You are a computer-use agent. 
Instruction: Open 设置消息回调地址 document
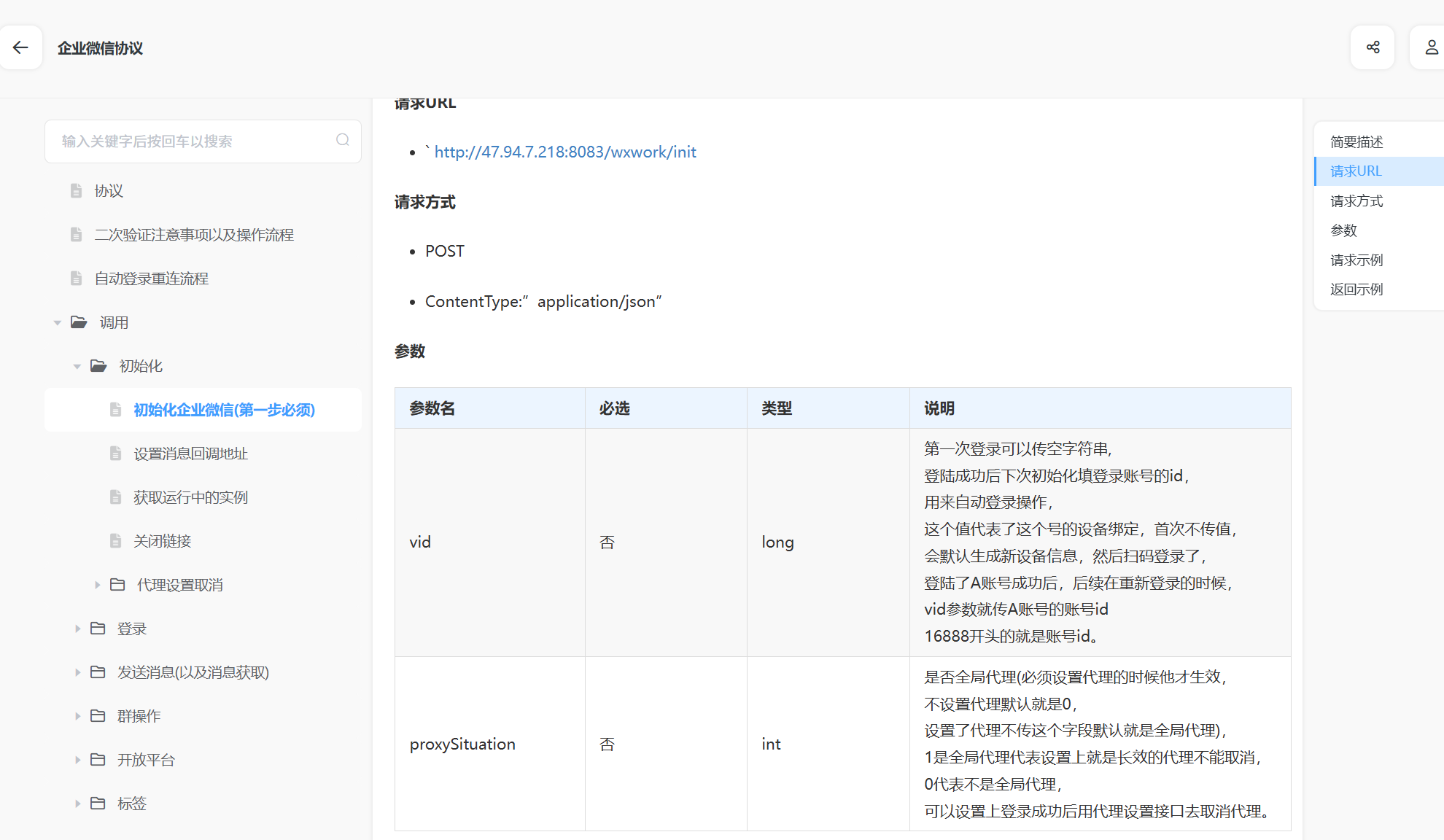click(x=190, y=454)
